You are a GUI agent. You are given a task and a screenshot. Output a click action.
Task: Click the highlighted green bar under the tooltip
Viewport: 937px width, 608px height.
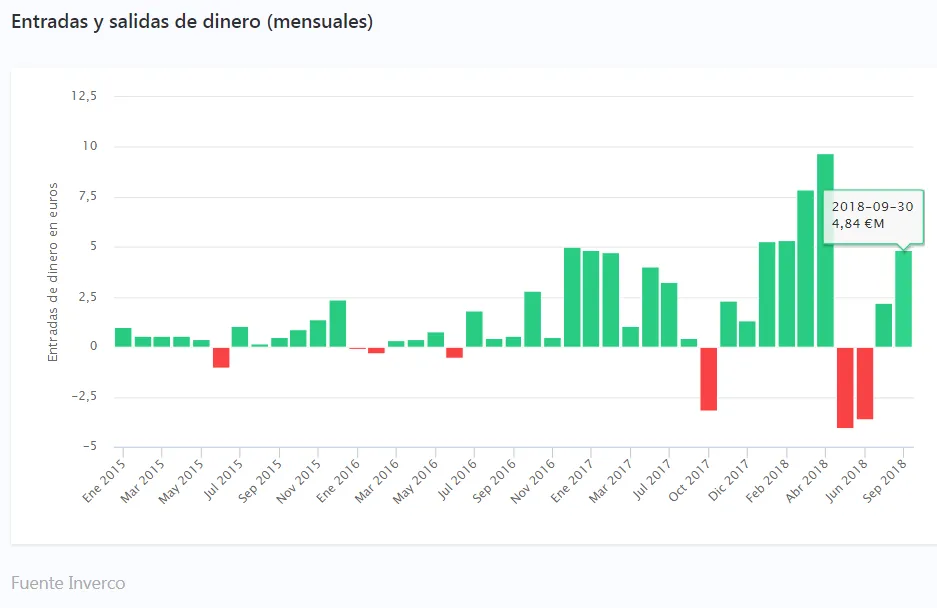click(x=903, y=299)
